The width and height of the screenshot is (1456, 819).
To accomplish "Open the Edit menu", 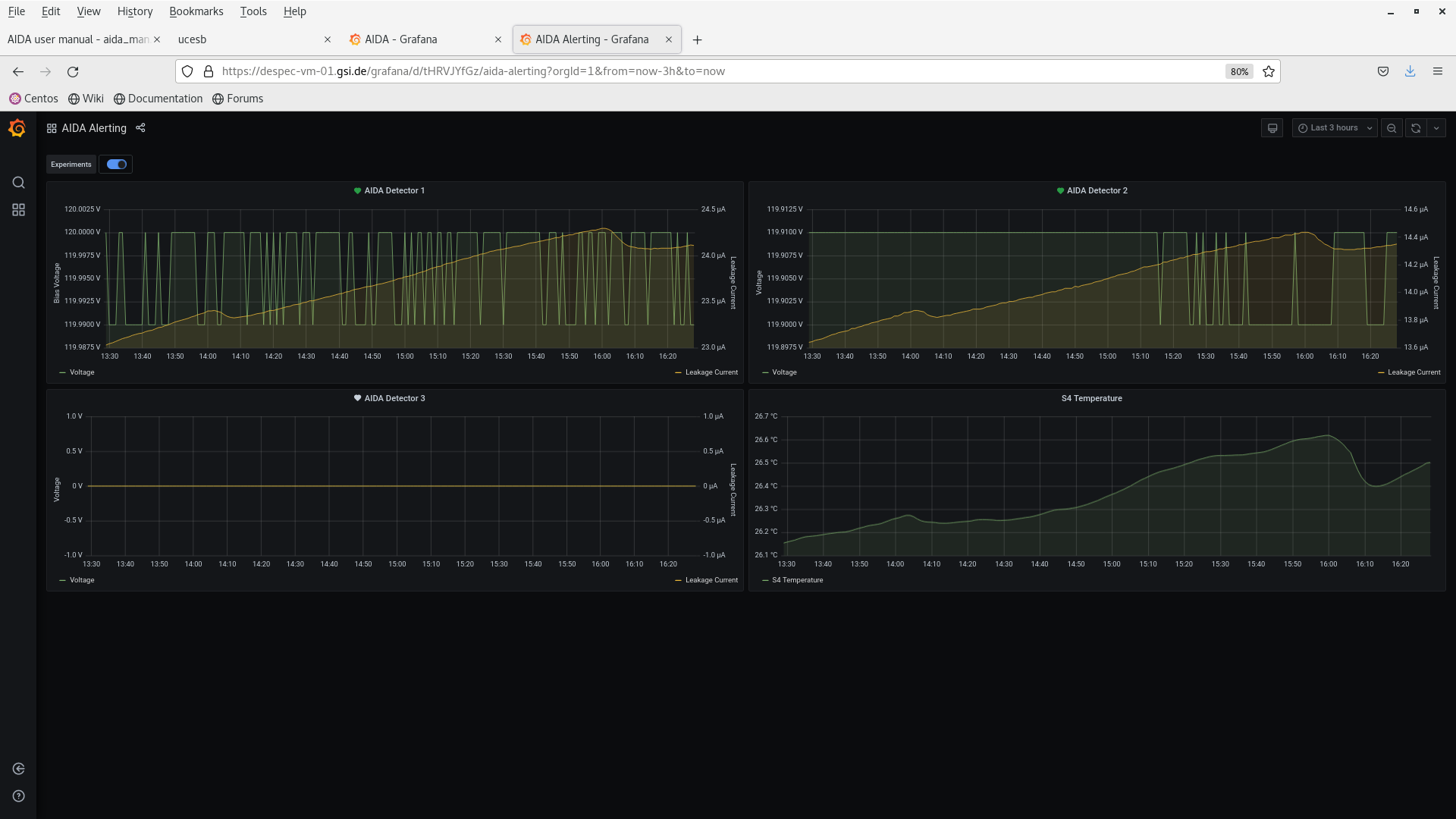I will coord(51,11).
